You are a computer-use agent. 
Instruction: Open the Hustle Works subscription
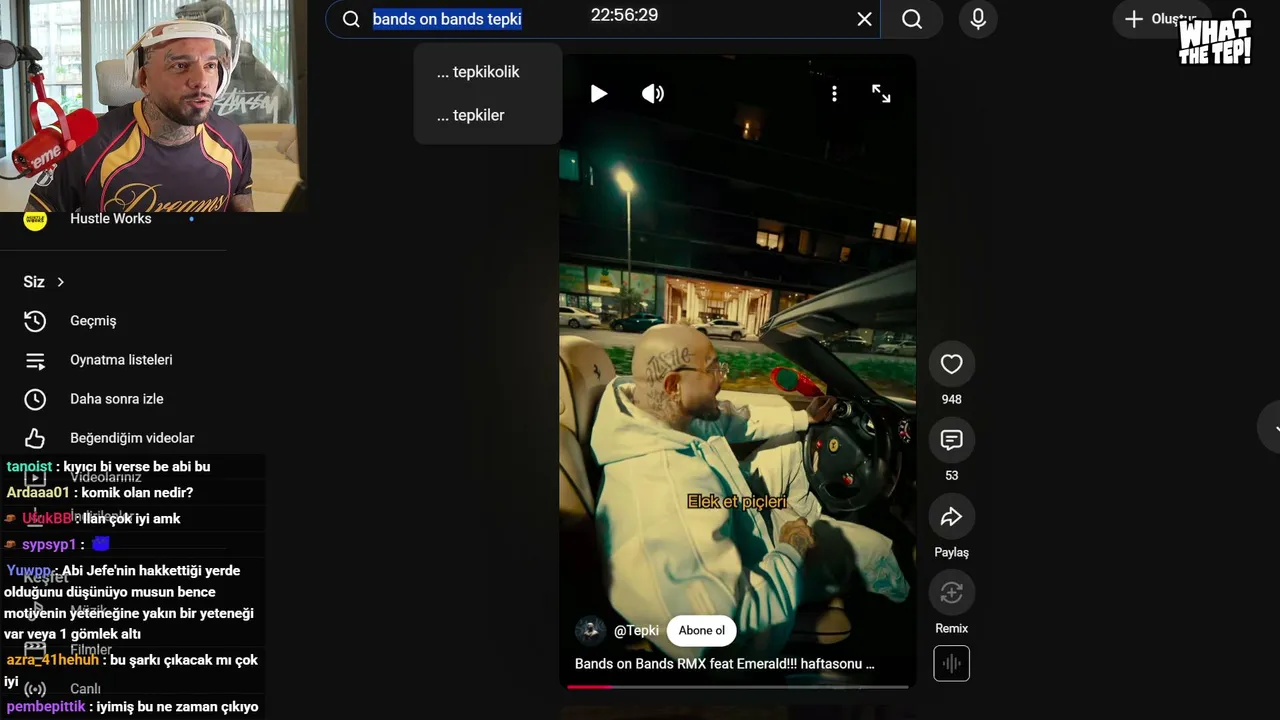click(x=110, y=219)
